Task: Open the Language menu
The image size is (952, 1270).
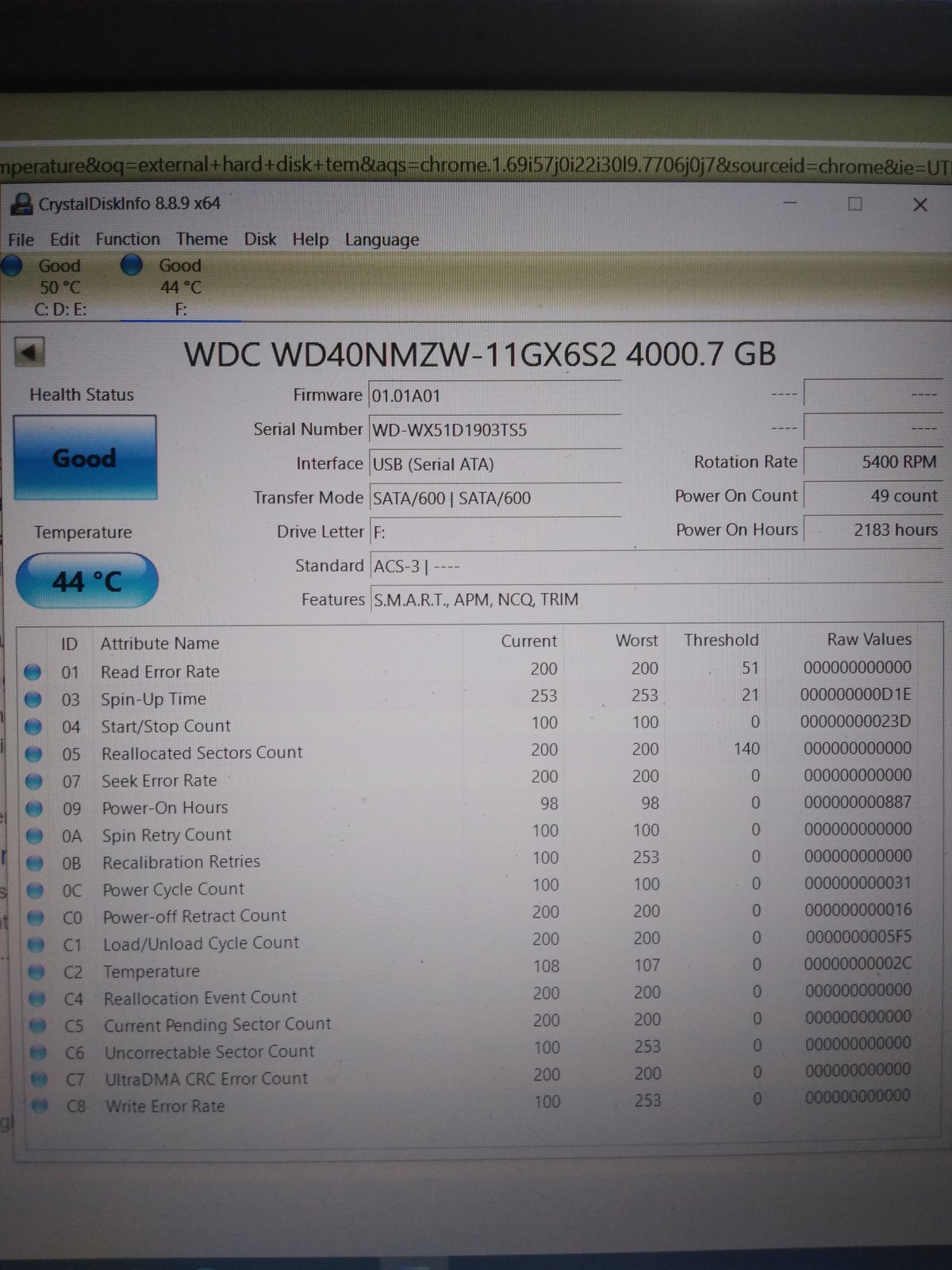Action: click(382, 240)
